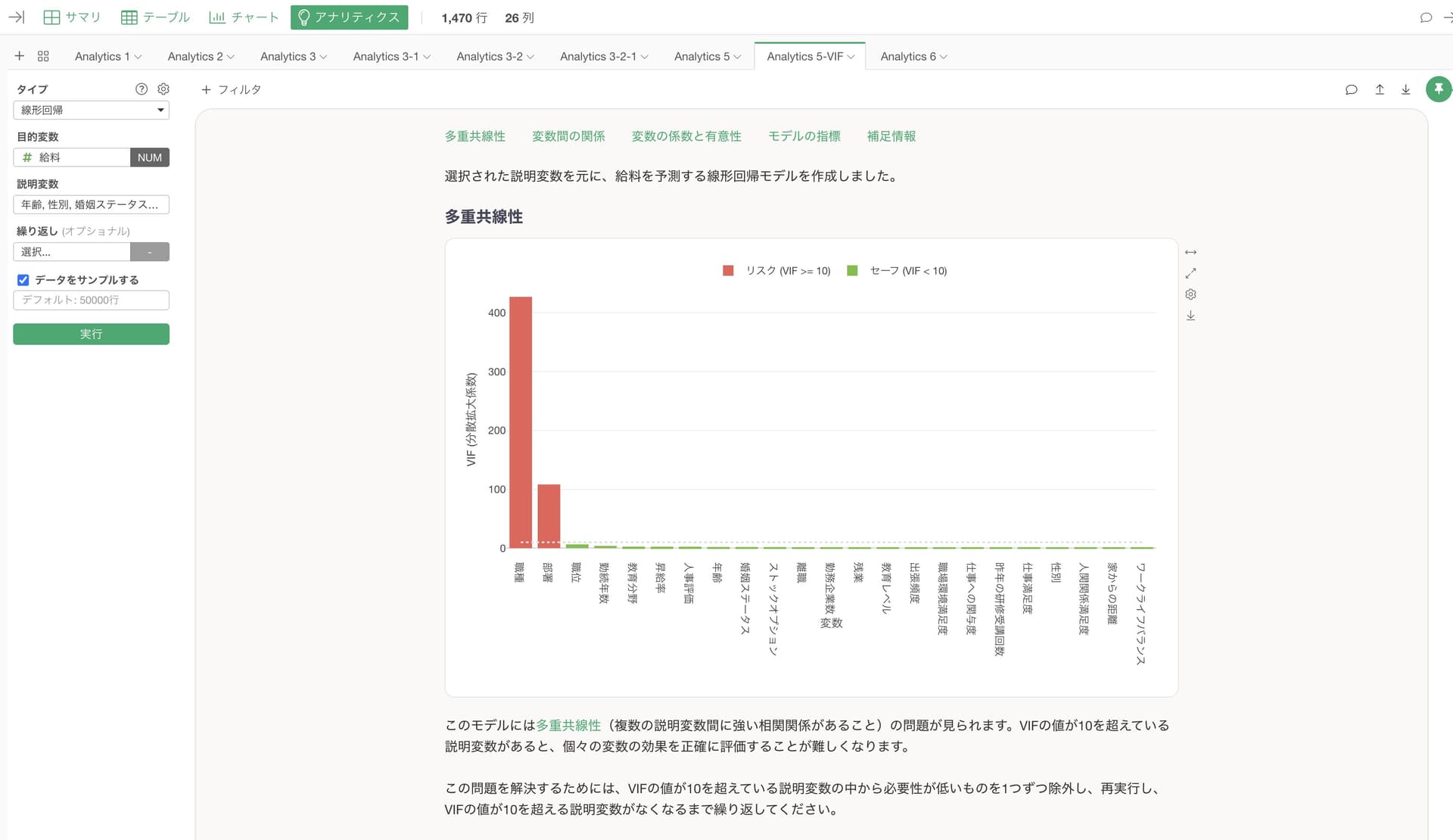The image size is (1453, 840).
Task: Open the Analytics 3 tab
Action: 288,56
